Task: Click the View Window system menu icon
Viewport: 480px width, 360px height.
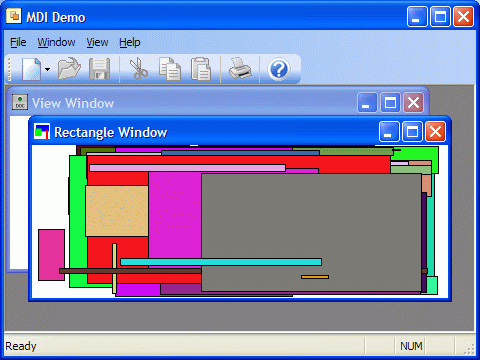Action: click(20, 102)
